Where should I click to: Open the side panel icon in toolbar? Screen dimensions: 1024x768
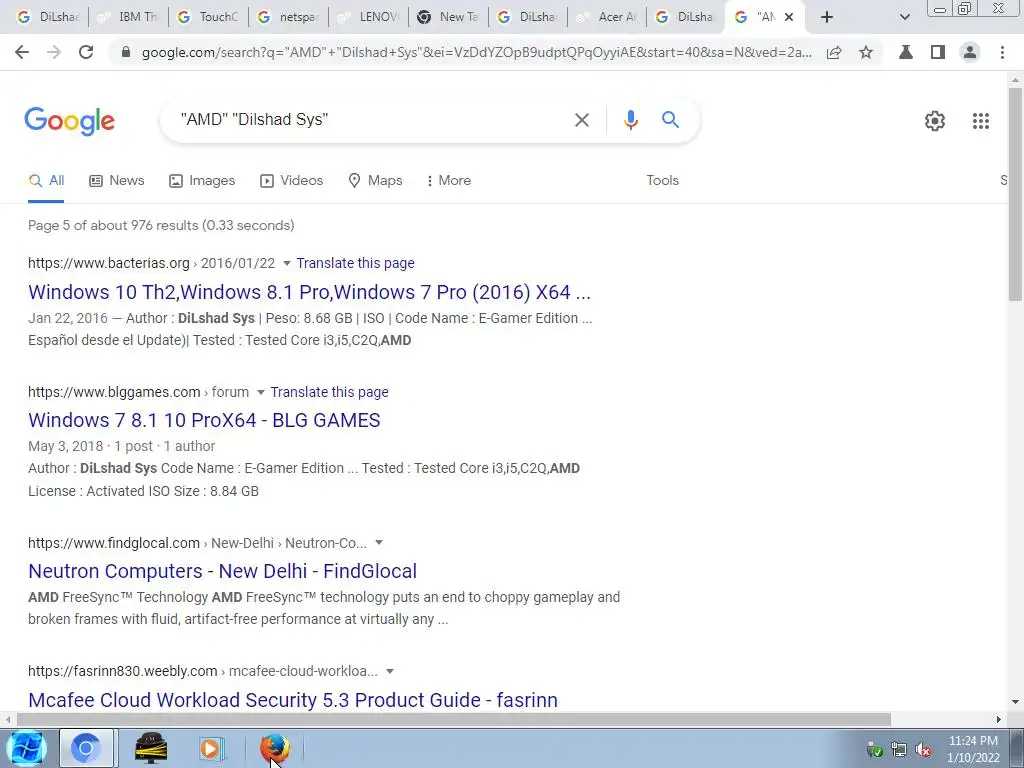[938, 52]
